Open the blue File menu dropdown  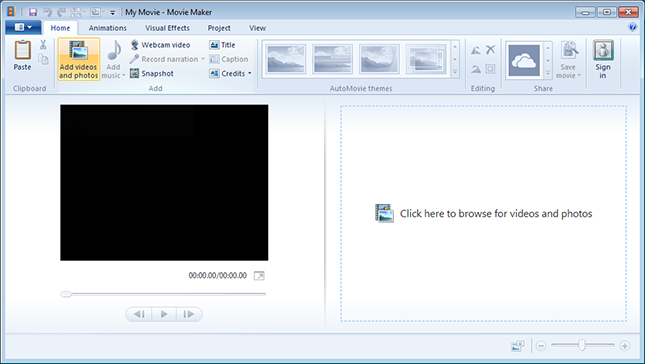click(x=23, y=28)
